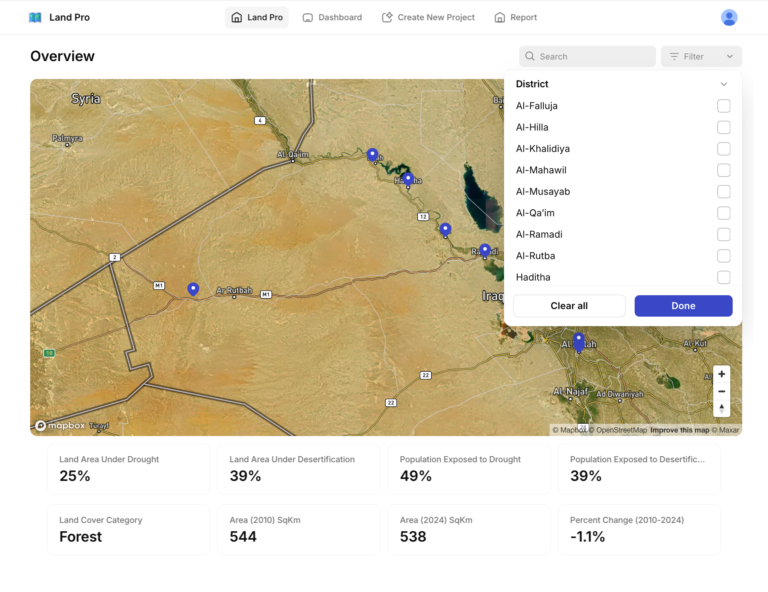Select the map pin near Ar Rutbah
Viewport: 768px width, 592px height.
tap(193, 289)
